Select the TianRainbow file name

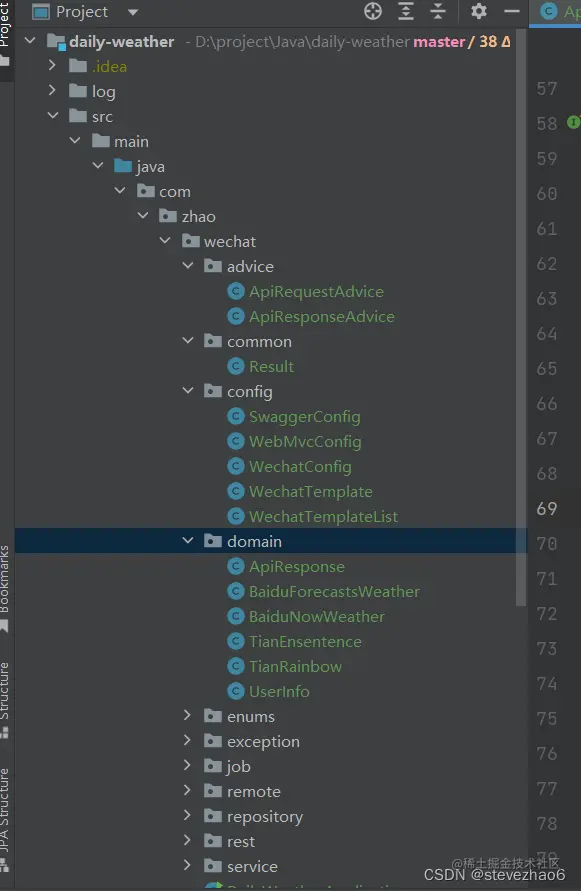click(296, 667)
